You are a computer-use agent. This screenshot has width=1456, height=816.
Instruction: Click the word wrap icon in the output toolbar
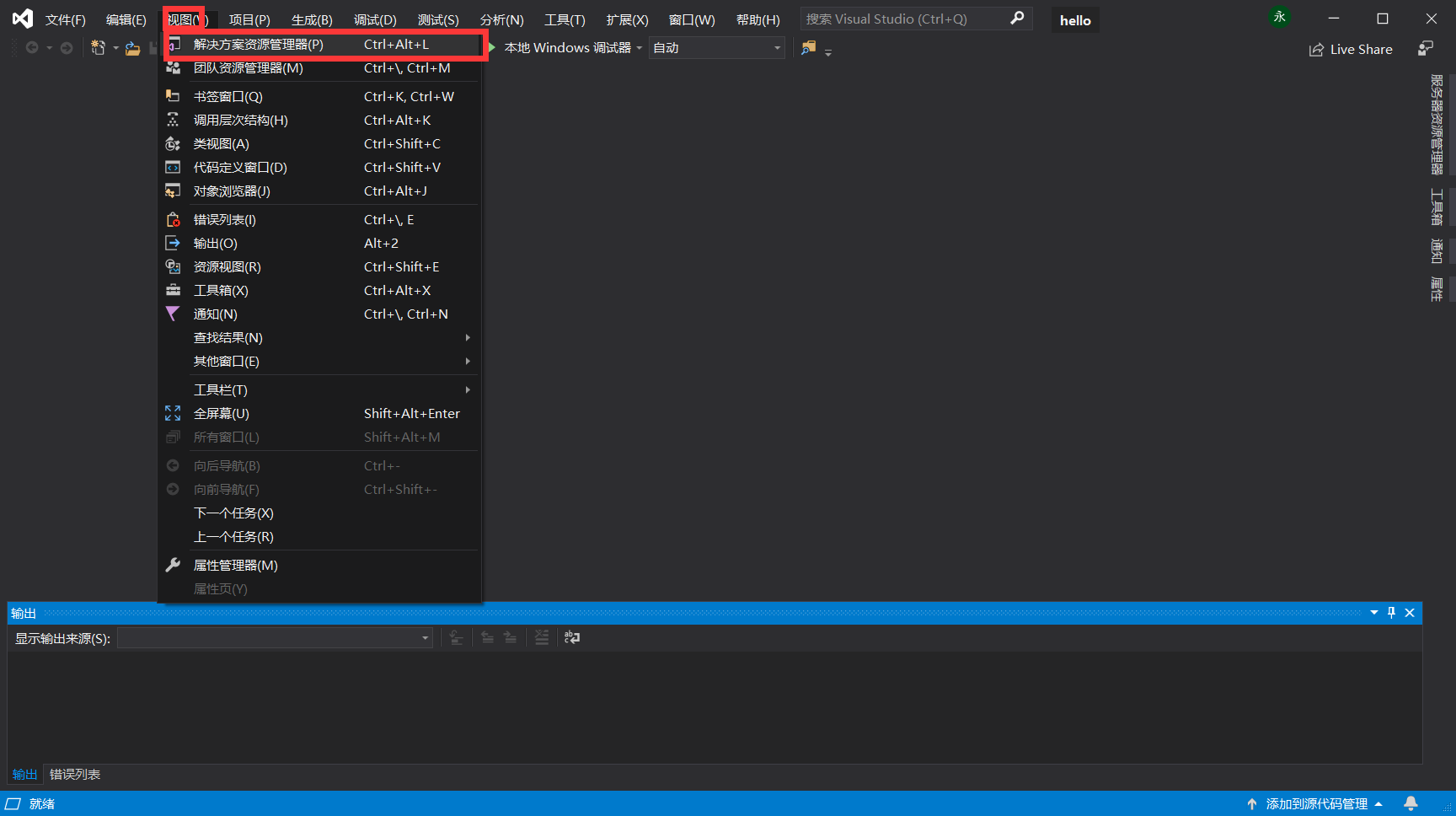pos(572,637)
